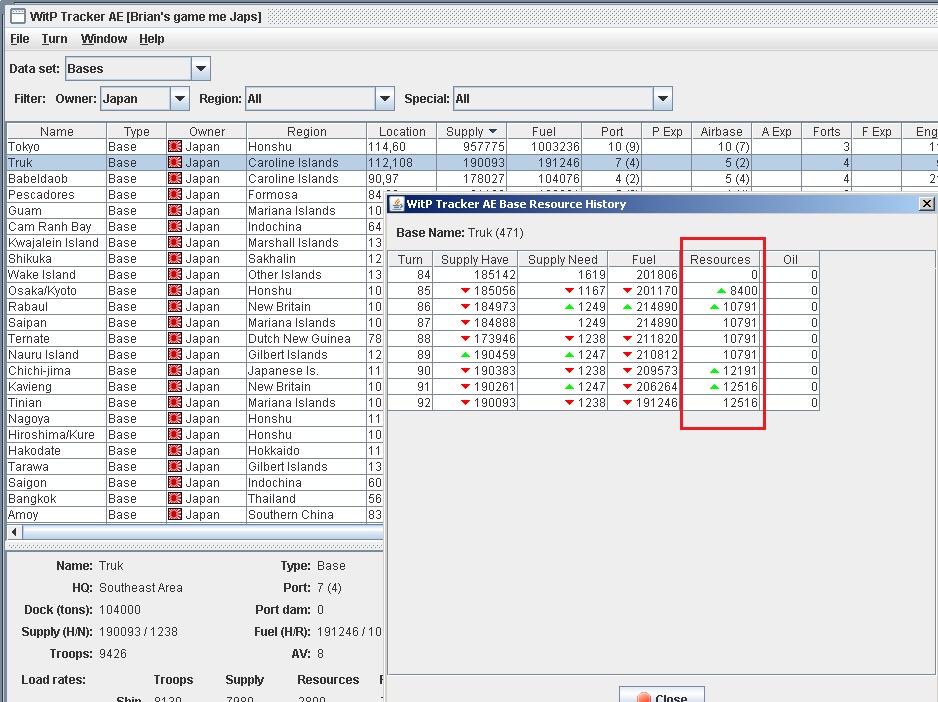Click the Resources column header in history table
The image size is (938, 702).
[720, 260]
